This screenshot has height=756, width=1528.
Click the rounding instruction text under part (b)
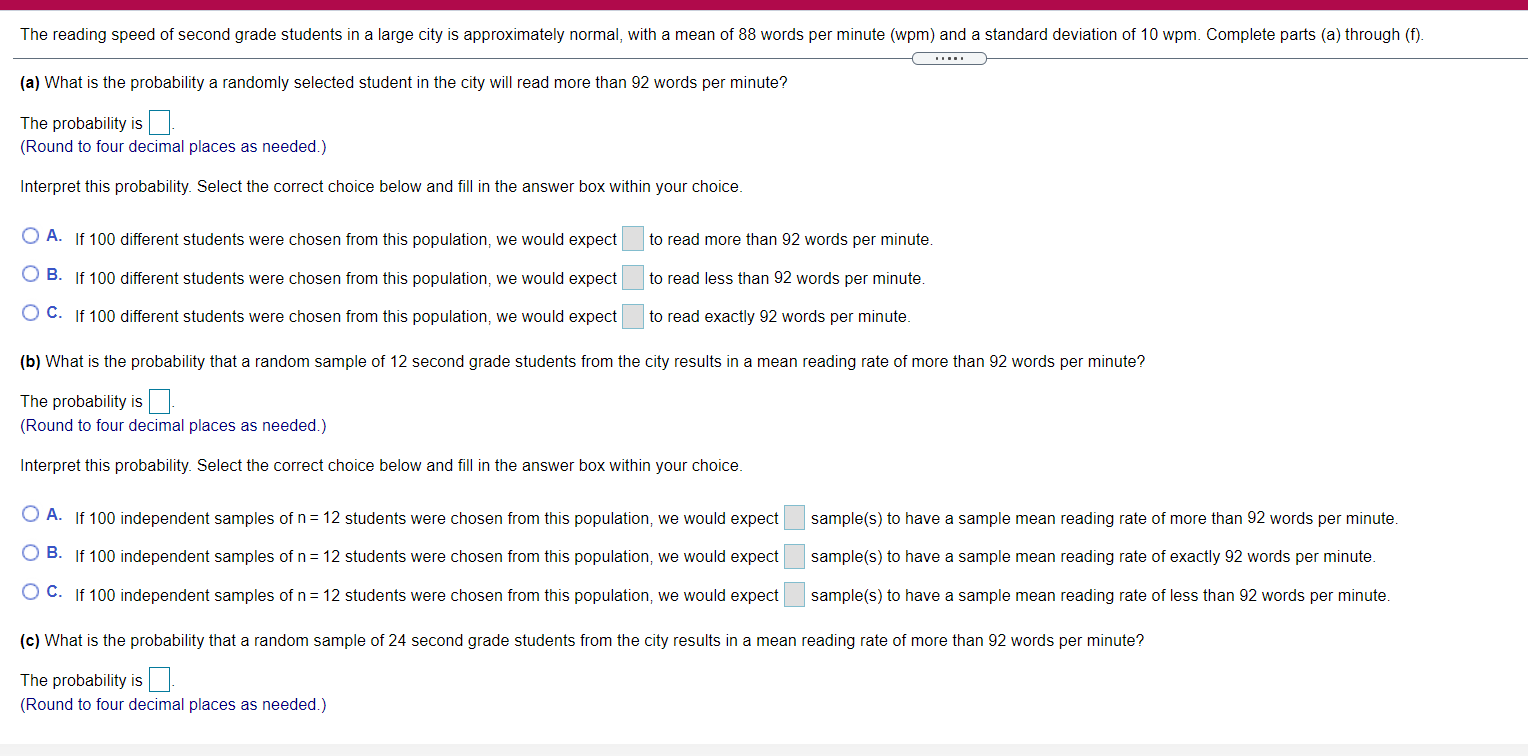[172, 425]
